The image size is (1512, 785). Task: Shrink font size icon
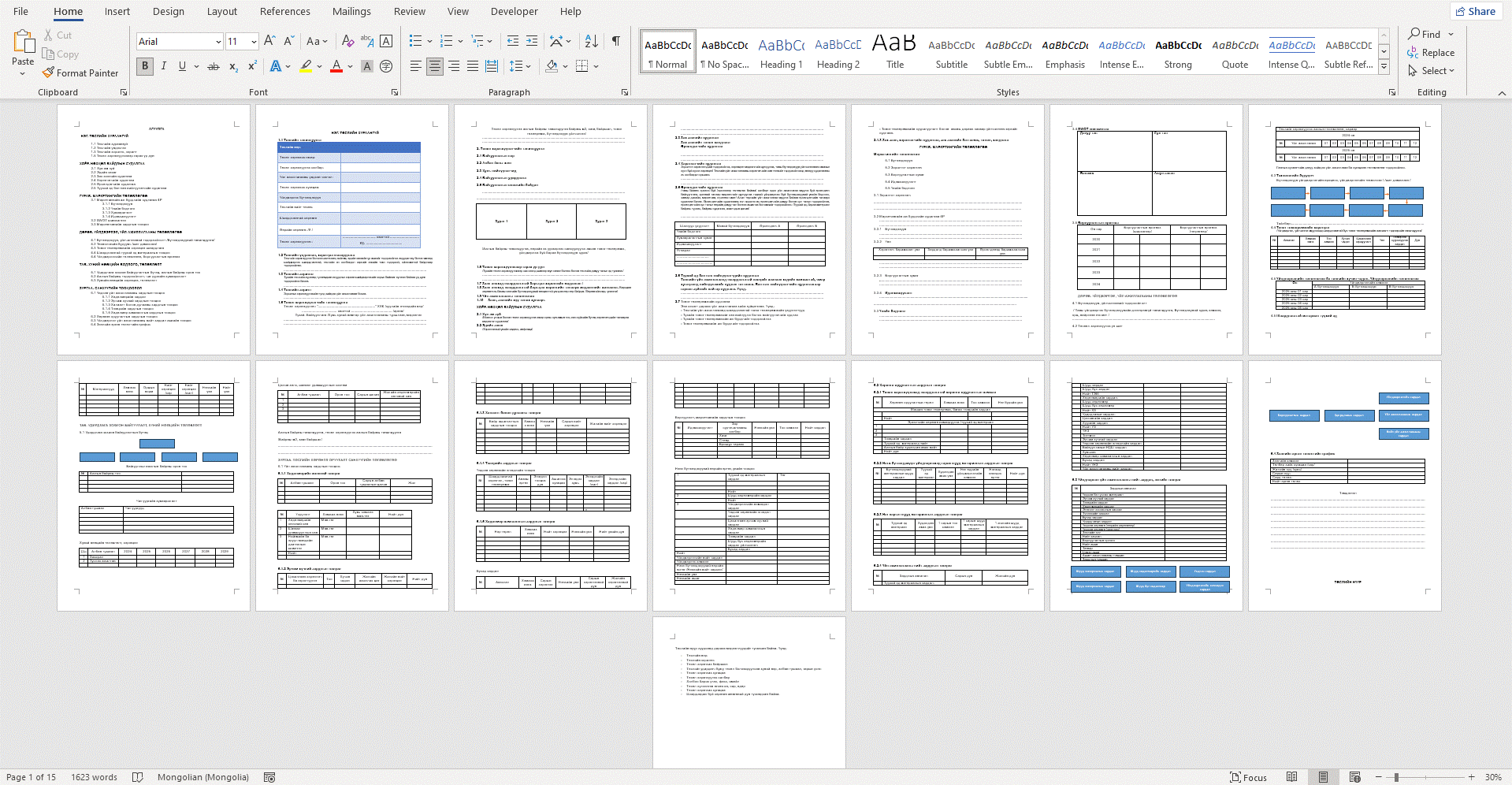pos(289,41)
